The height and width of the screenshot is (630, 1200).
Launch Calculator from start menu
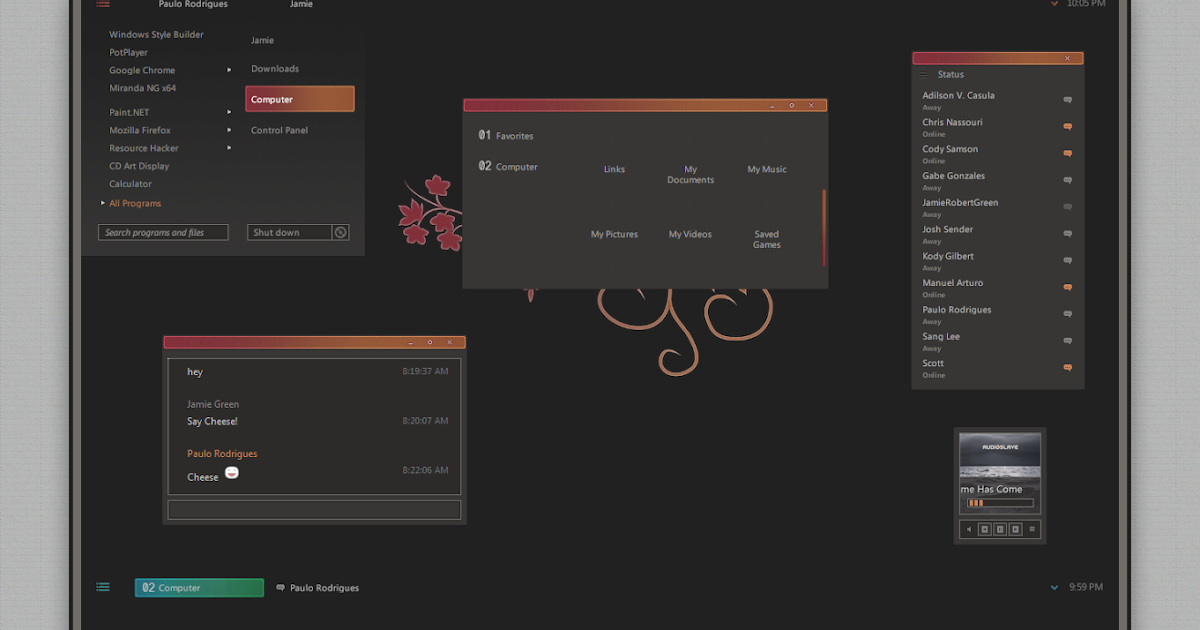130,184
